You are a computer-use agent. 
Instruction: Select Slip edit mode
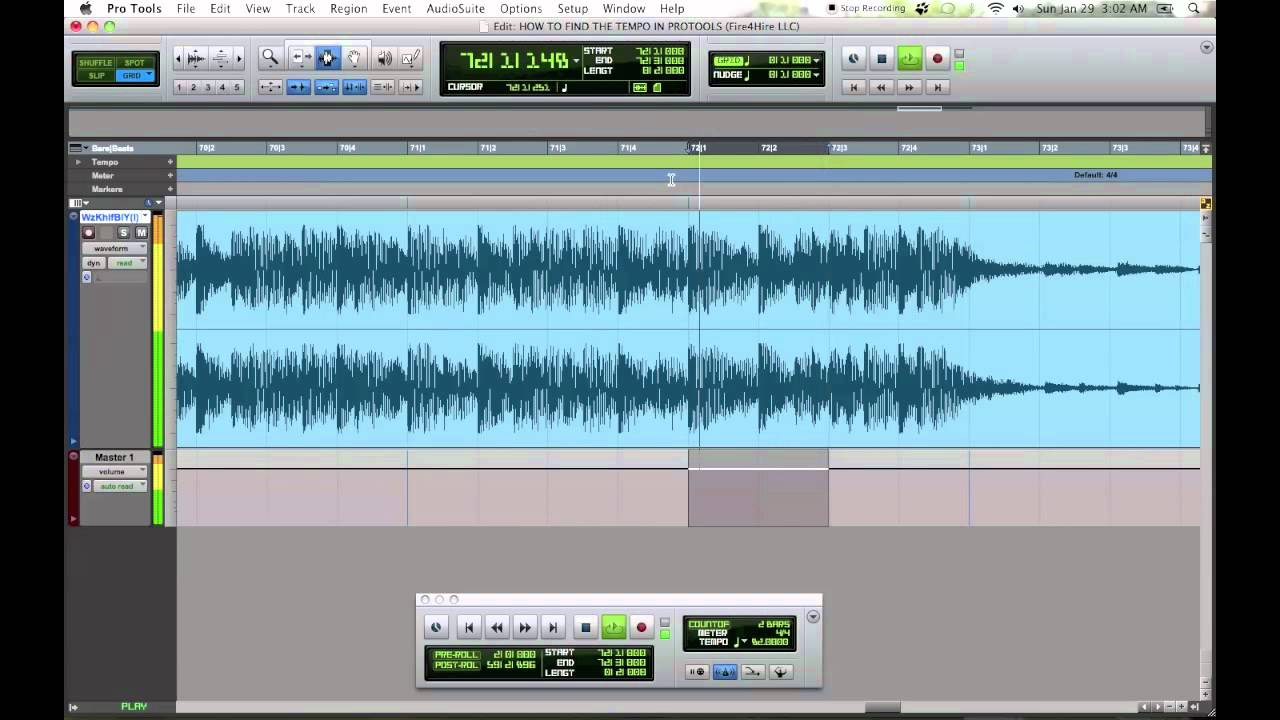(x=96, y=76)
